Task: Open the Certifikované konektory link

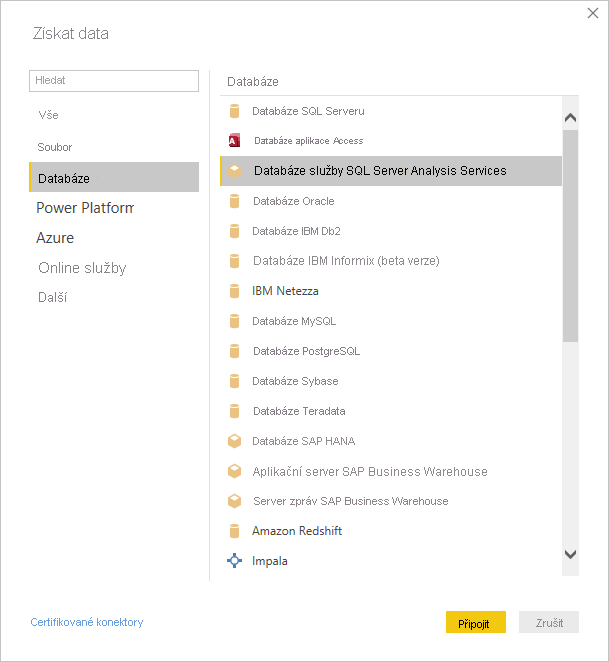Action: [87, 622]
